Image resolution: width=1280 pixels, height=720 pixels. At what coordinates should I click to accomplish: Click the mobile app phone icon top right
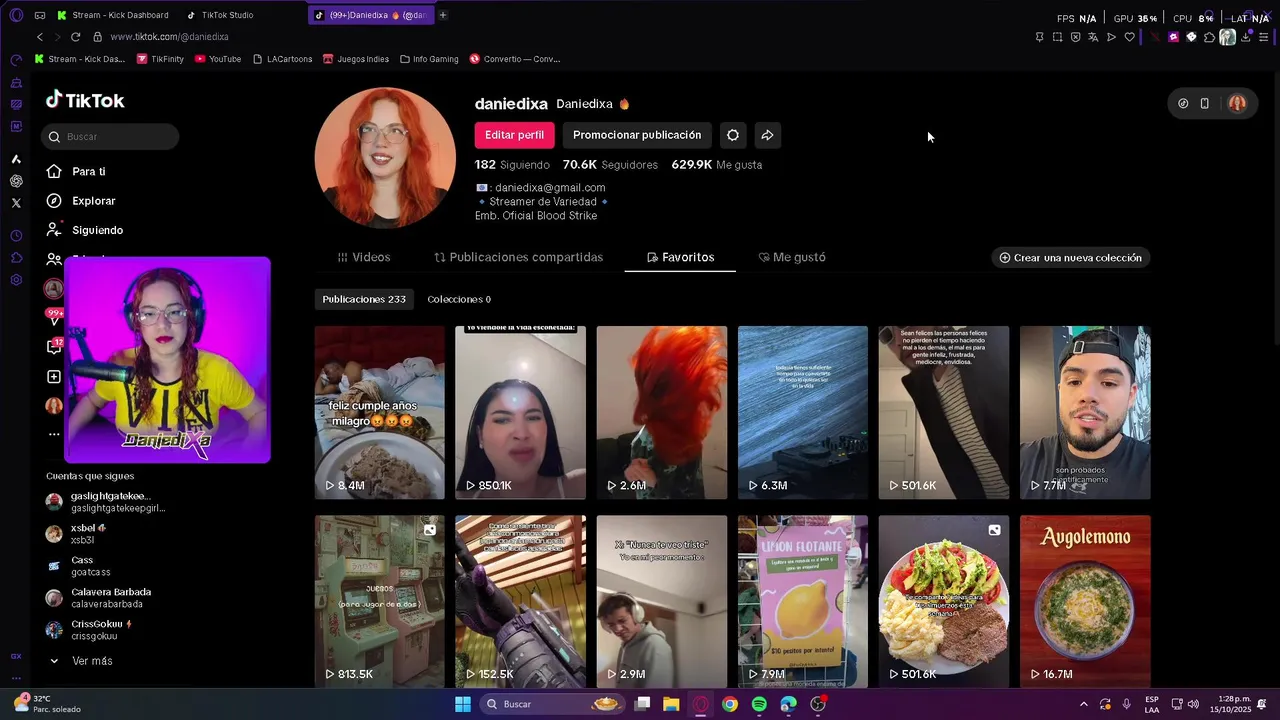coord(1205,103)
